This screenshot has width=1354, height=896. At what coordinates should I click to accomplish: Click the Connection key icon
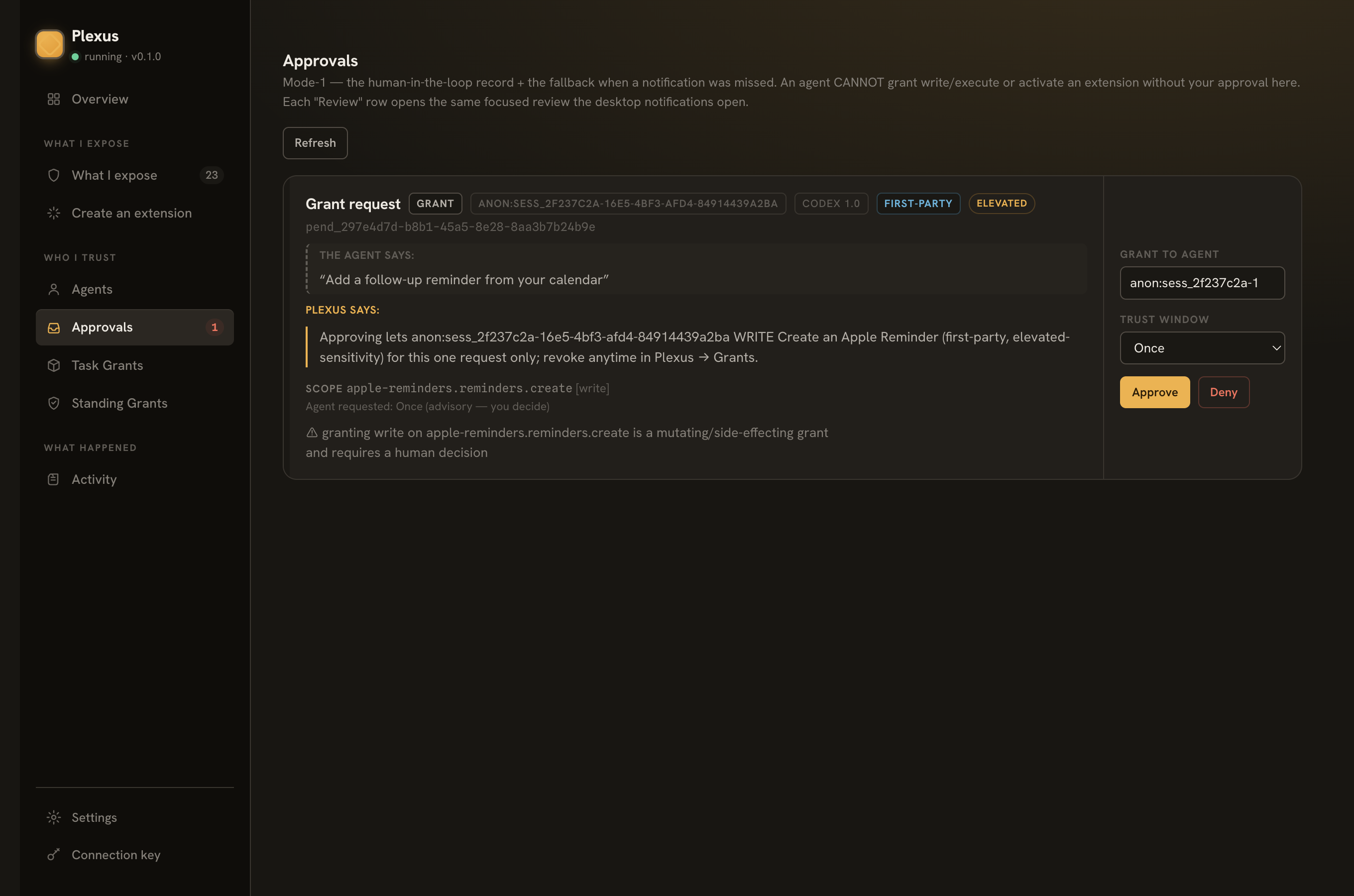(54, 855)
